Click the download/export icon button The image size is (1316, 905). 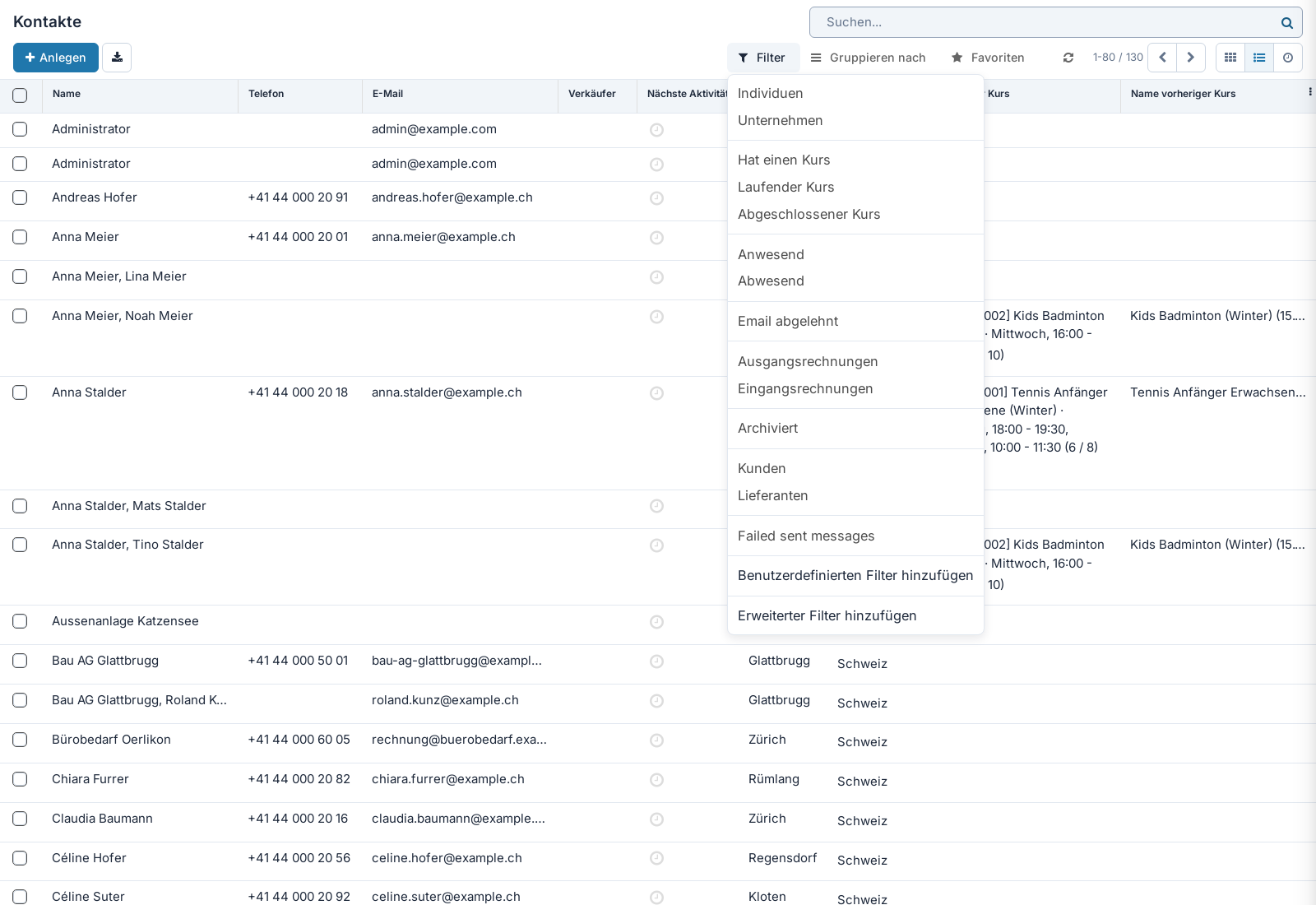[x=117, y=58]
